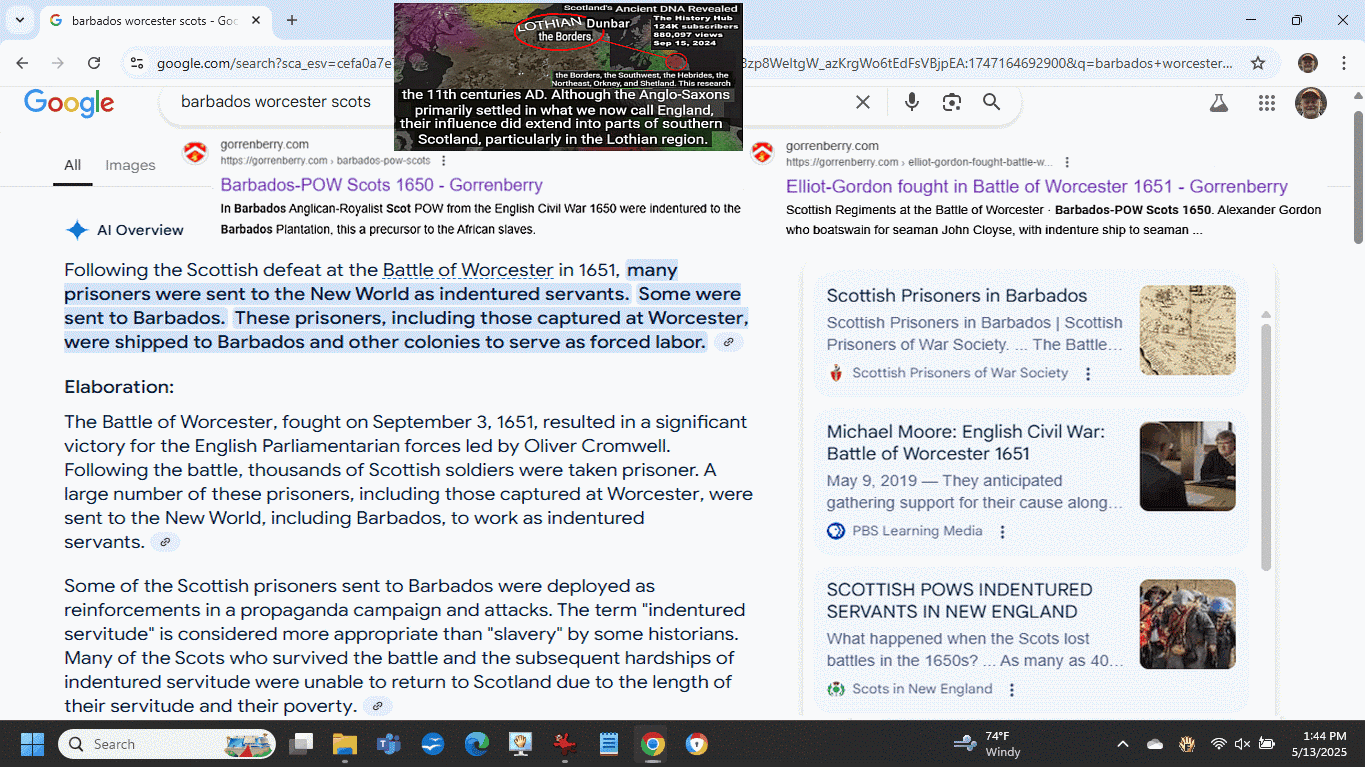Open Chrome's three-dot menu

[x=1344, y=63]
